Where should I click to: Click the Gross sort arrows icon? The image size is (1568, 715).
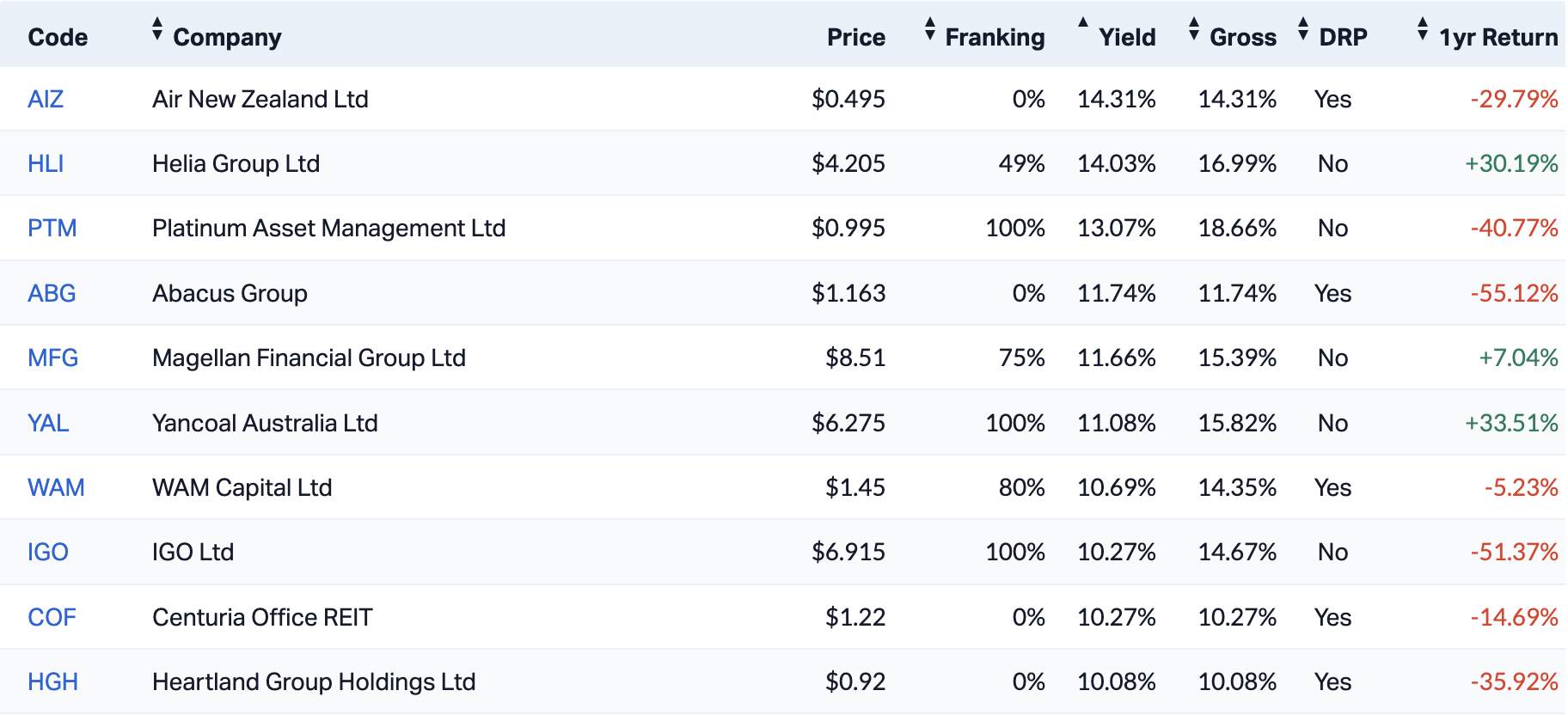(x=1193, y=29)
